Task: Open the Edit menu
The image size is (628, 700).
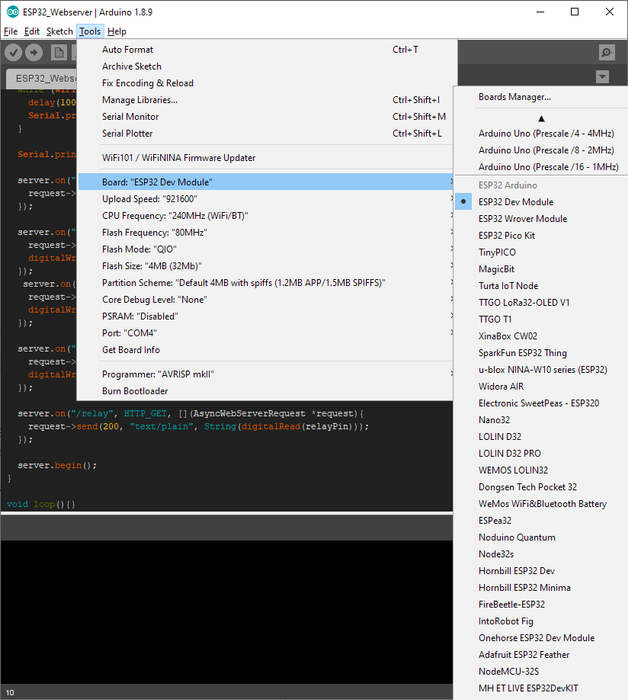Action: pyautogui.click(x=32, y=31)
